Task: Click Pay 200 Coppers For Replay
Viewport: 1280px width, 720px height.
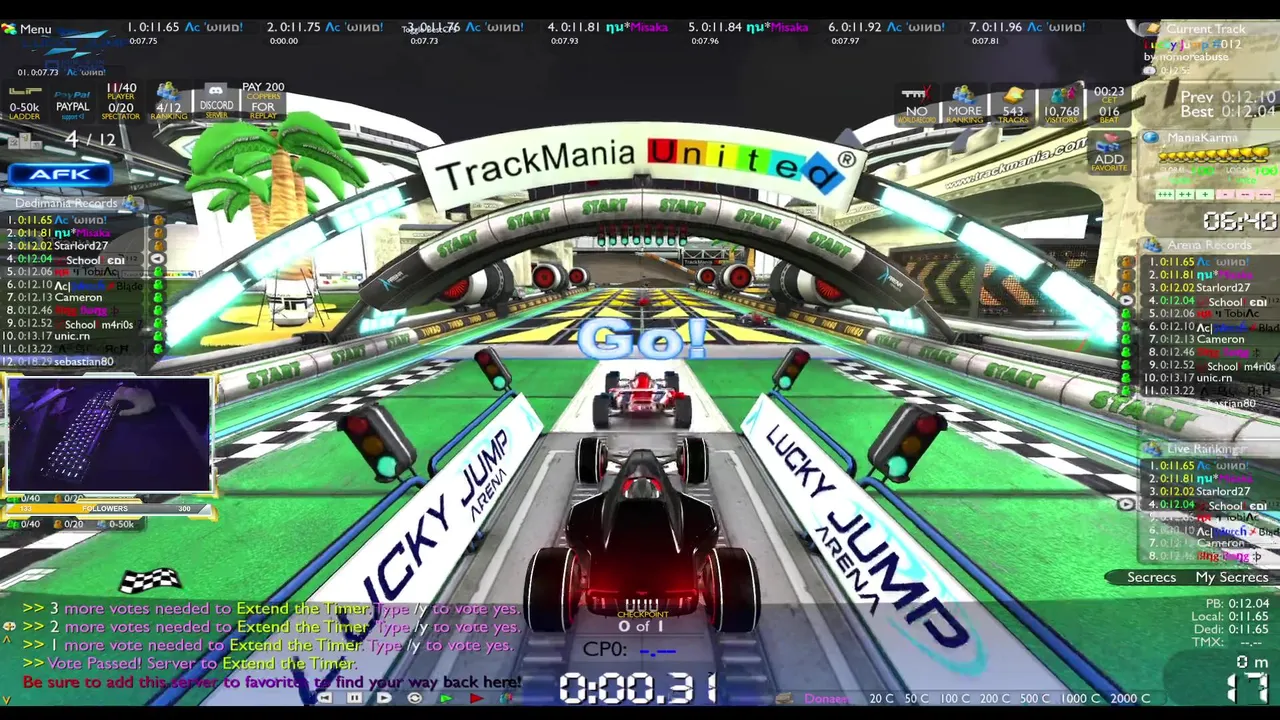Action: (x=263, y=101)
